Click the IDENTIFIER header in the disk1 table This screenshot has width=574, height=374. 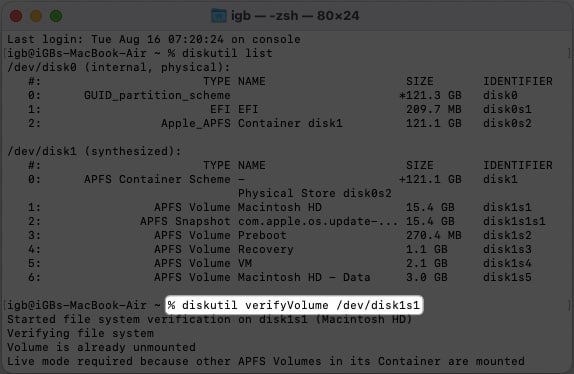click(x=518, y=165)
